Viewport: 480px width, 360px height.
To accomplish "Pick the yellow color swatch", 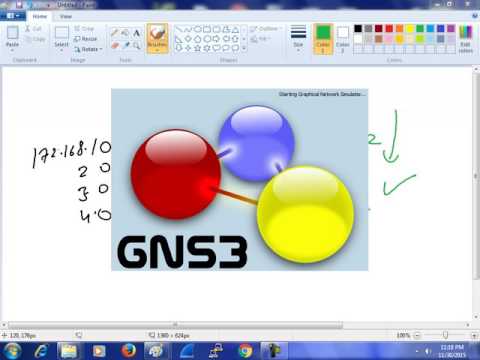I will pyautogui.click(x=410, y=29).
